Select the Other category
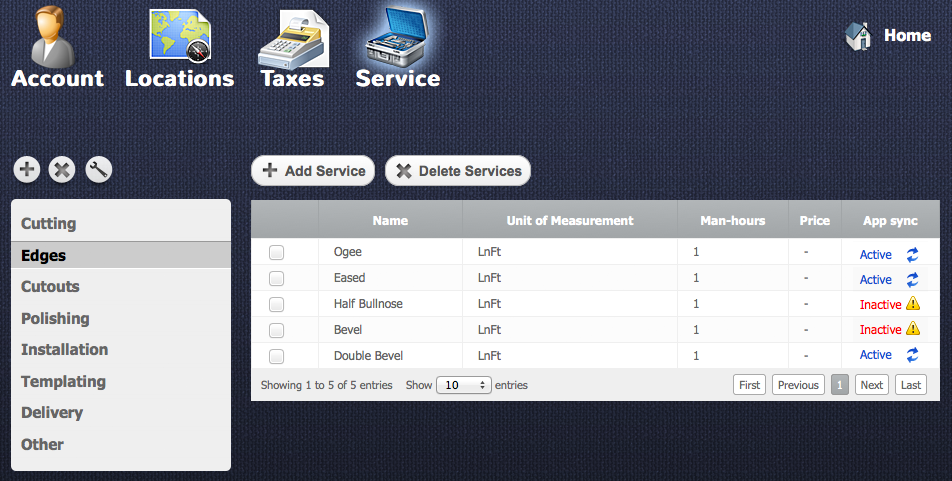952x481 pixels. tap(121, 445)
